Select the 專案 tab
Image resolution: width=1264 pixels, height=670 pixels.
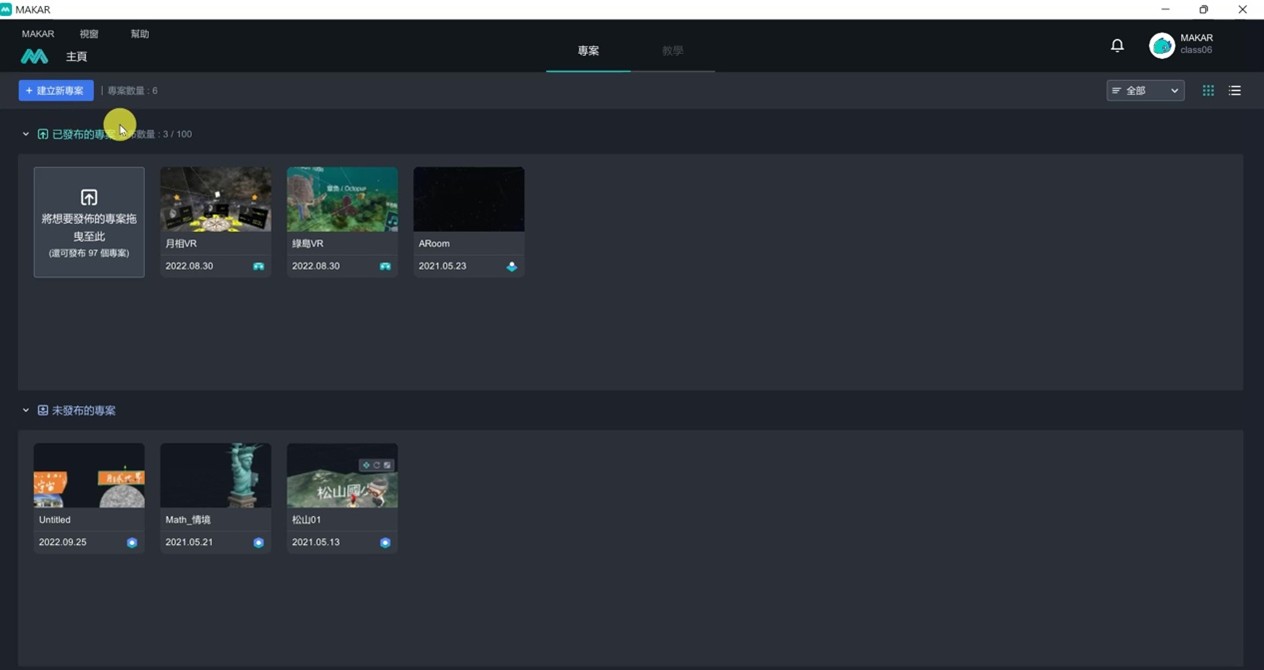pos(588,51)
